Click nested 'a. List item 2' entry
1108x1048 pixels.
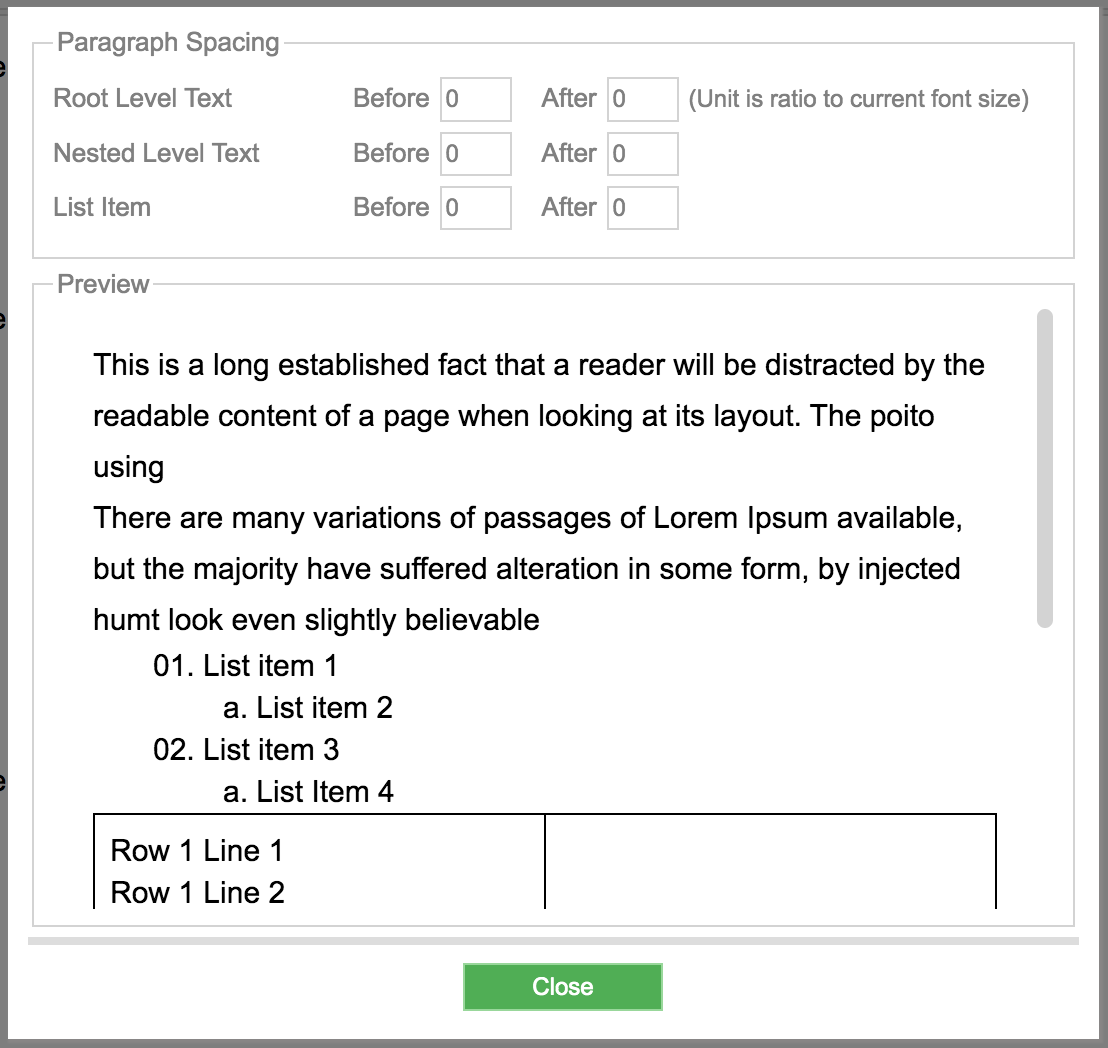tap(307, 707)
